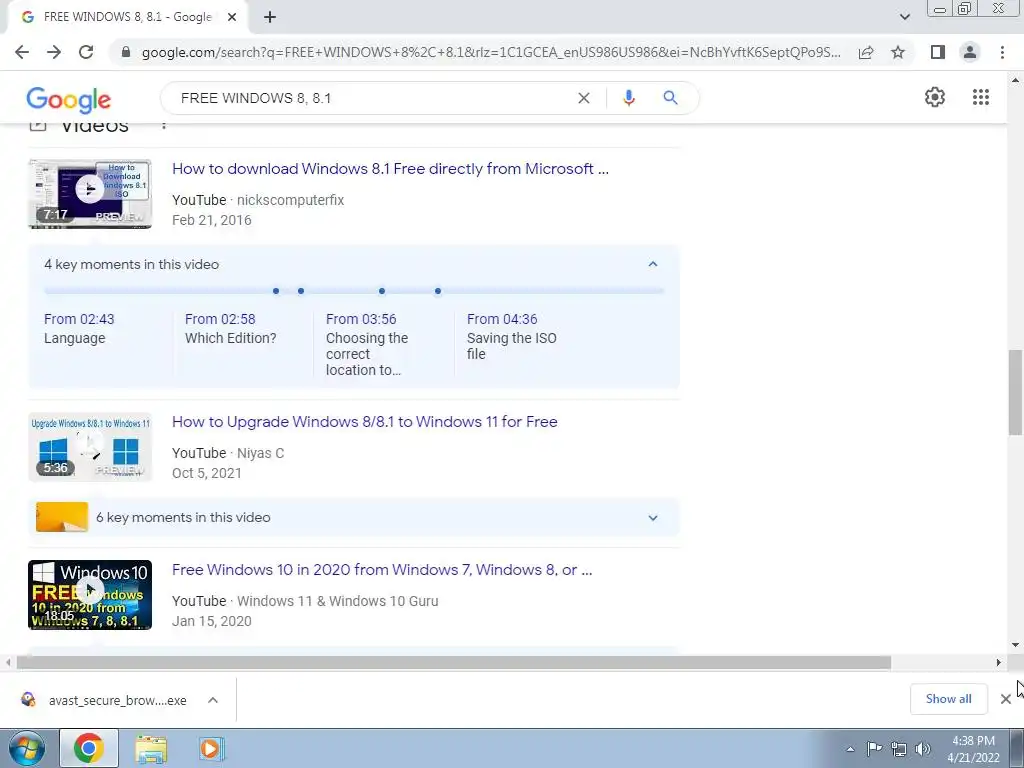Clear the search box text
The height and width of the screenshot is (768, 1024).
pyautogui.click(x=584, y=98)
